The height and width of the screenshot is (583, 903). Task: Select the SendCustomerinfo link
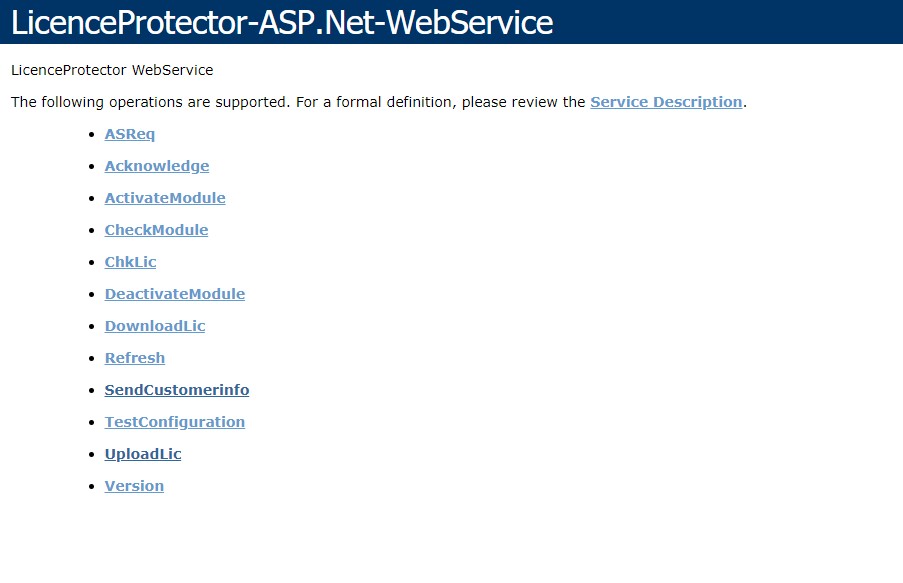177,390
